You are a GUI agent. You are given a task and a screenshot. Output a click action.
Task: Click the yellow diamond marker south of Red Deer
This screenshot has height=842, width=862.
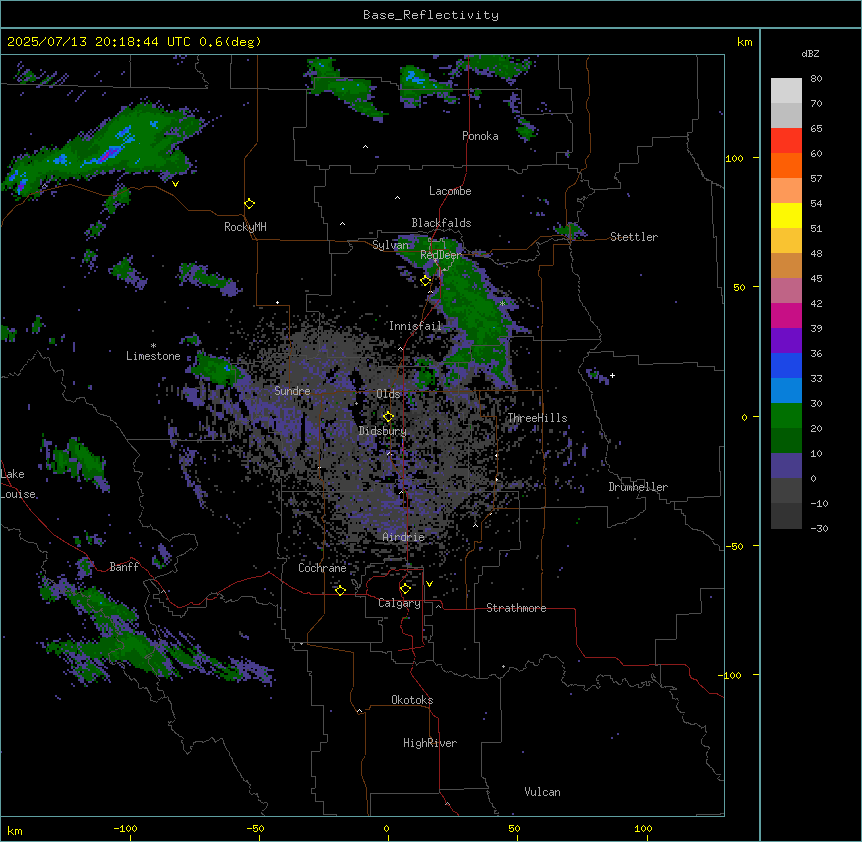tap(426, 281)
